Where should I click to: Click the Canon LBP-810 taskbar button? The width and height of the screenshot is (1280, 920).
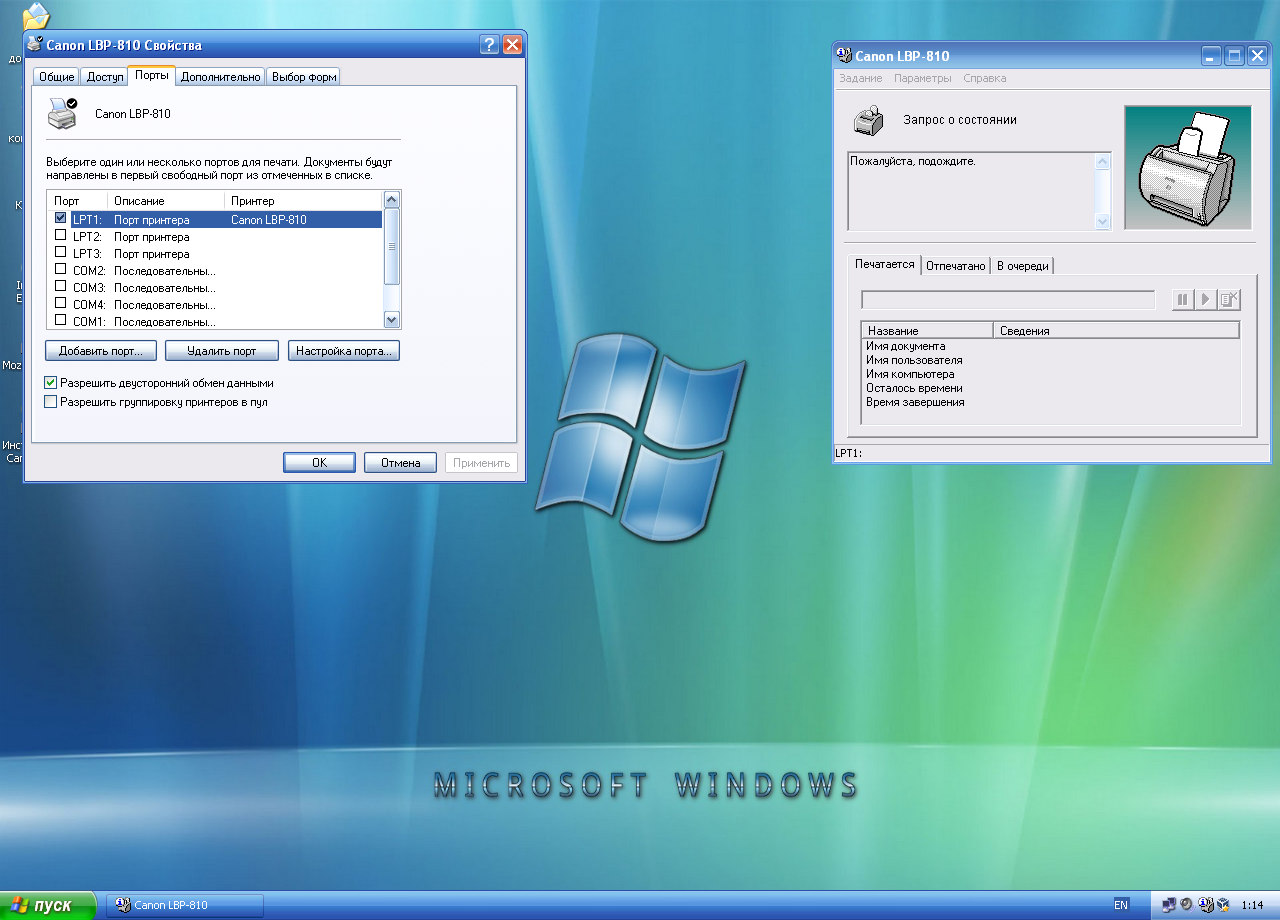(x=185, y=905)
